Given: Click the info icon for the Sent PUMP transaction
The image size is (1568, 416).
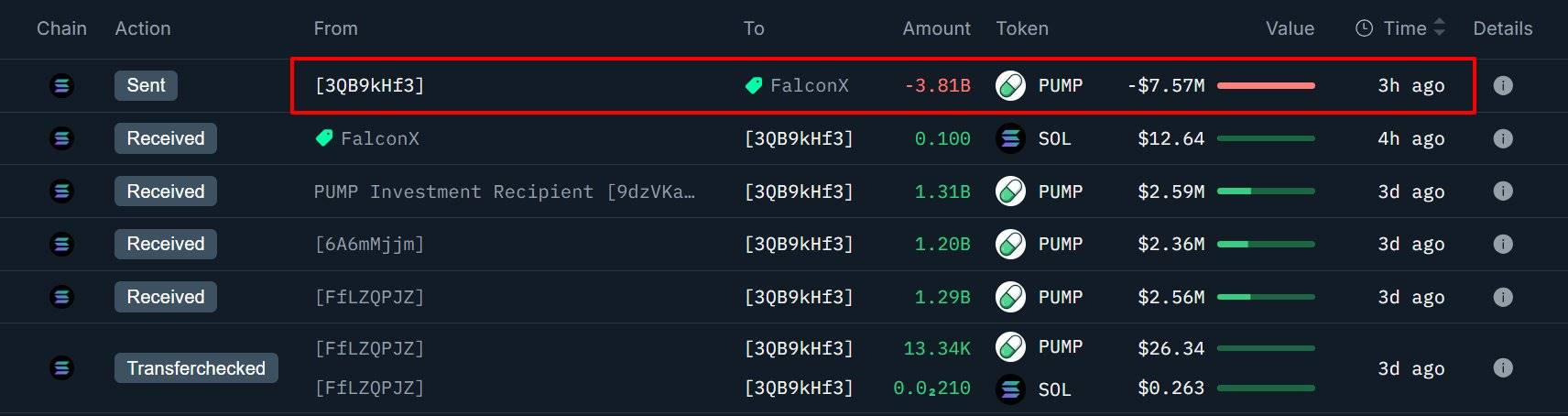Looking at the screenshot, I should point(1502,85).
